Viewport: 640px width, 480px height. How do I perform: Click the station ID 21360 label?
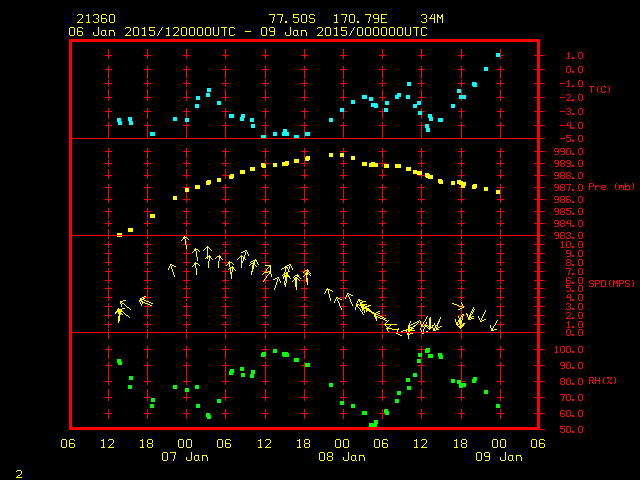pos(94,19)
